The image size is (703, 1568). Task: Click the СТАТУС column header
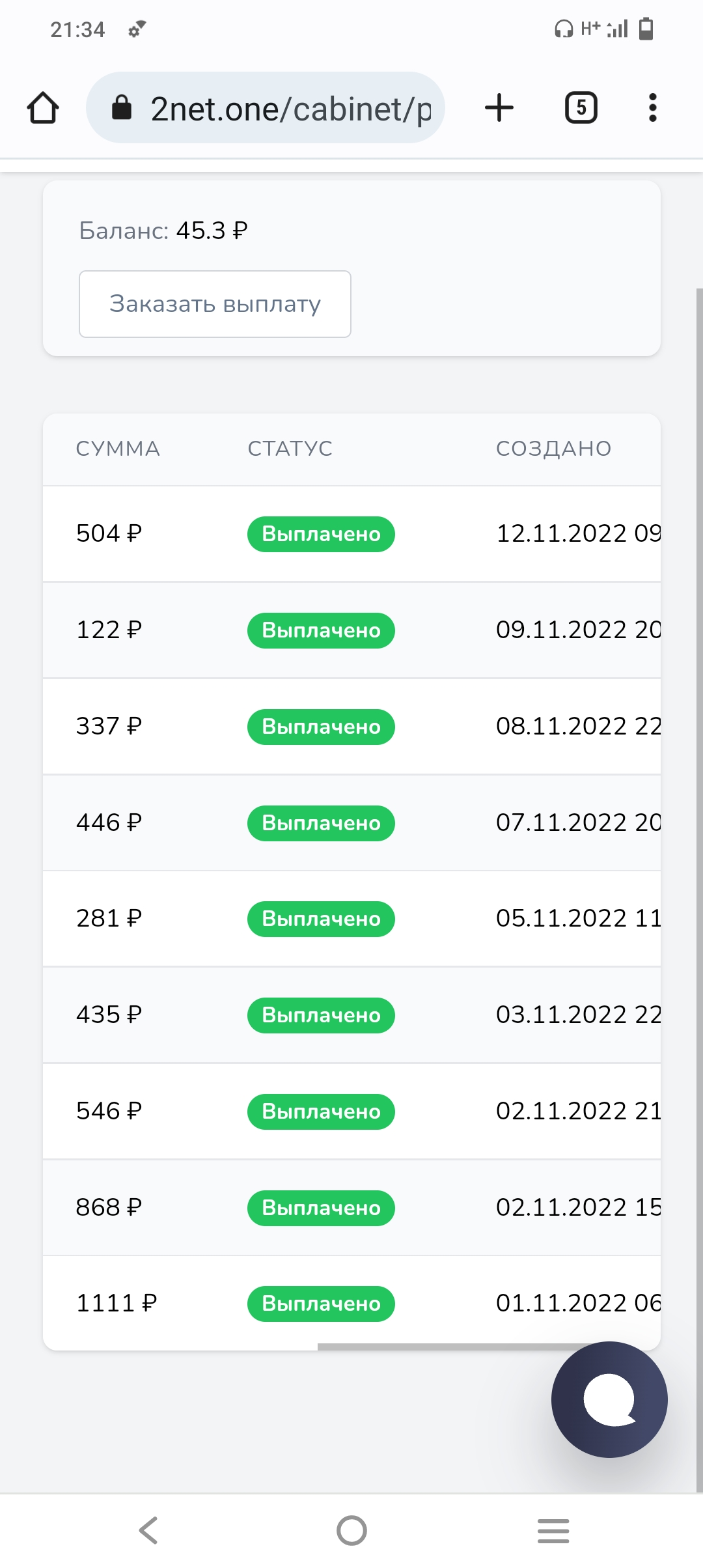[x=290, y=449]
